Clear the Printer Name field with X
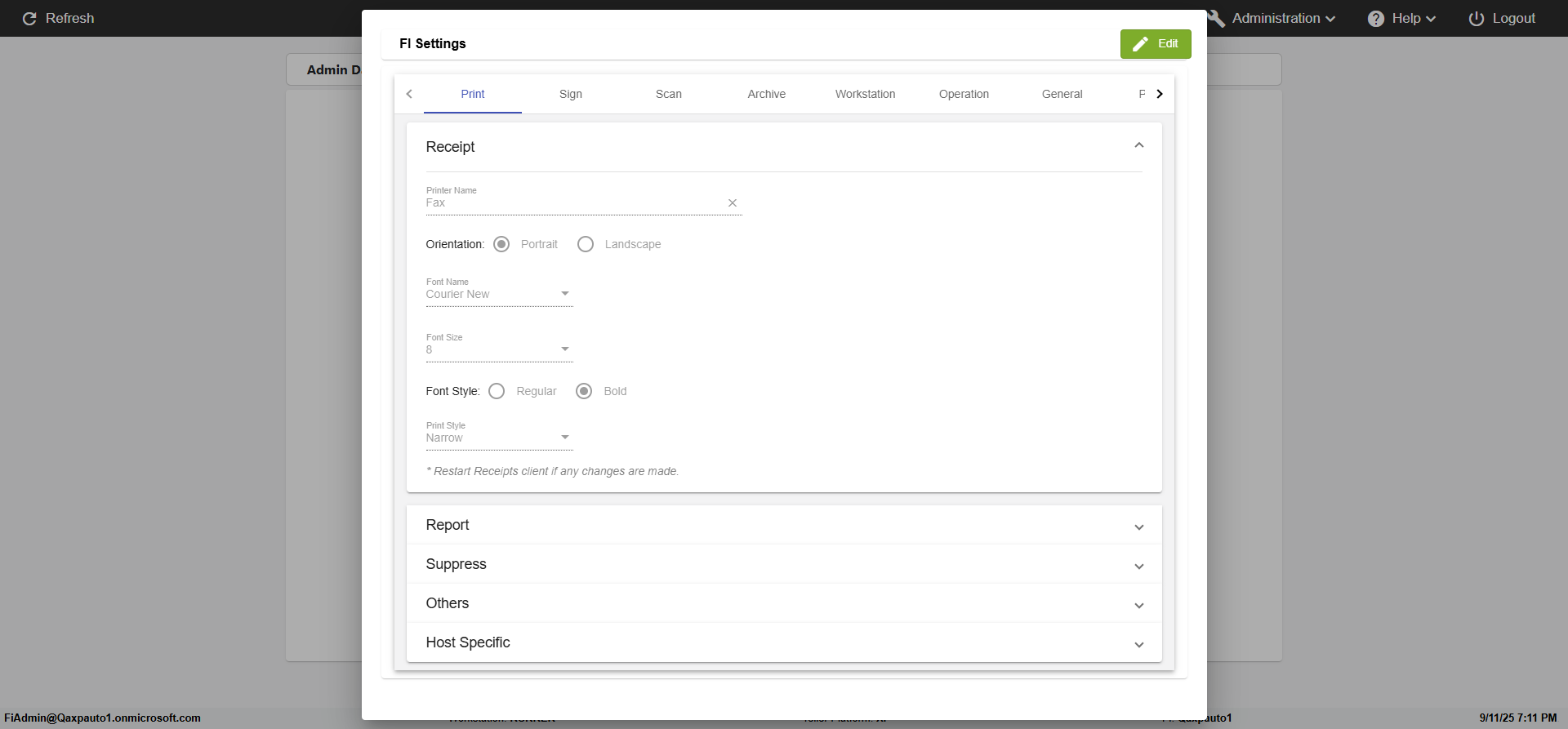 pos(733,203)
